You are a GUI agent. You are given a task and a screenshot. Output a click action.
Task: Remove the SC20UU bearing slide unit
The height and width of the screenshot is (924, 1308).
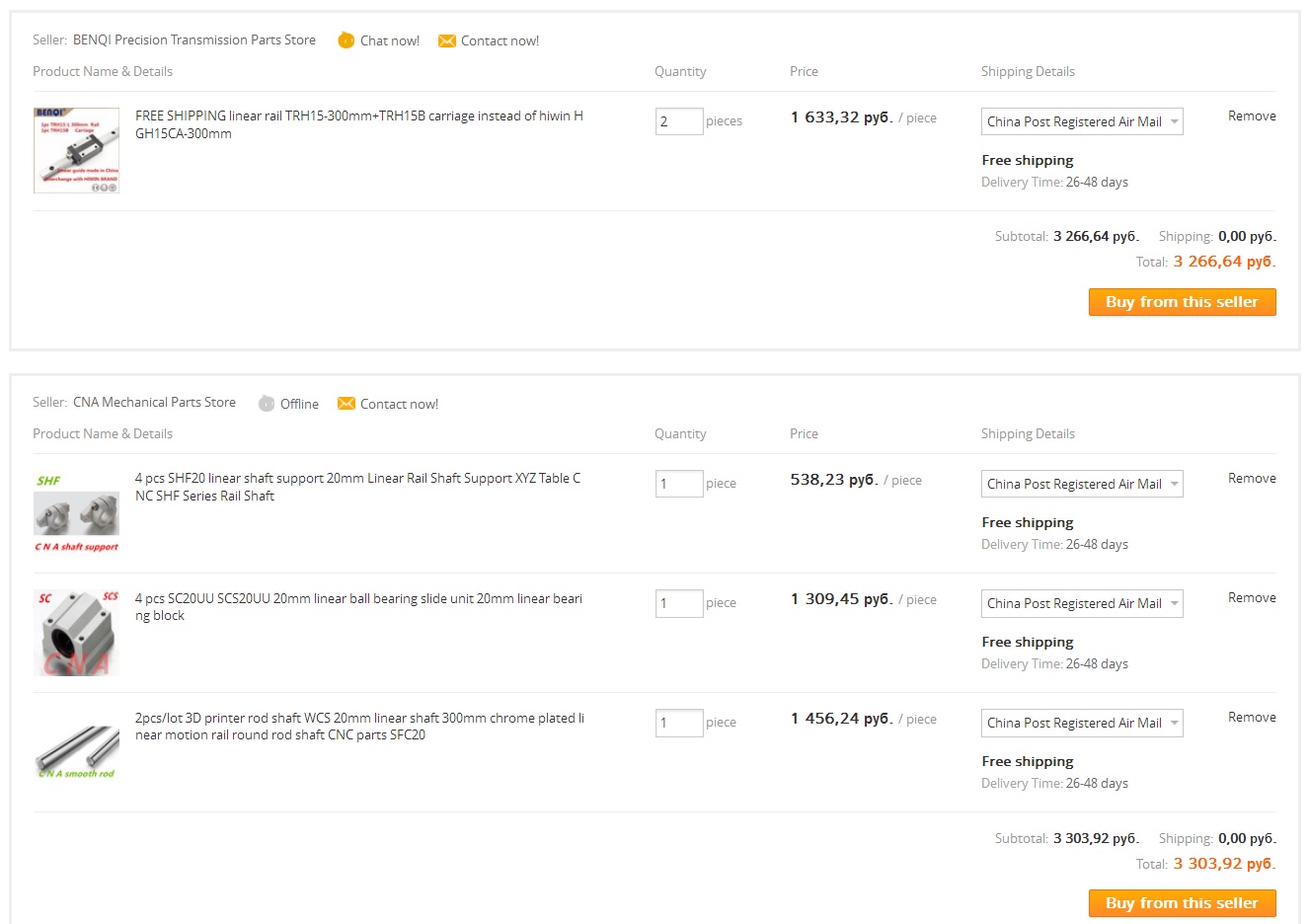point(1252,597)
